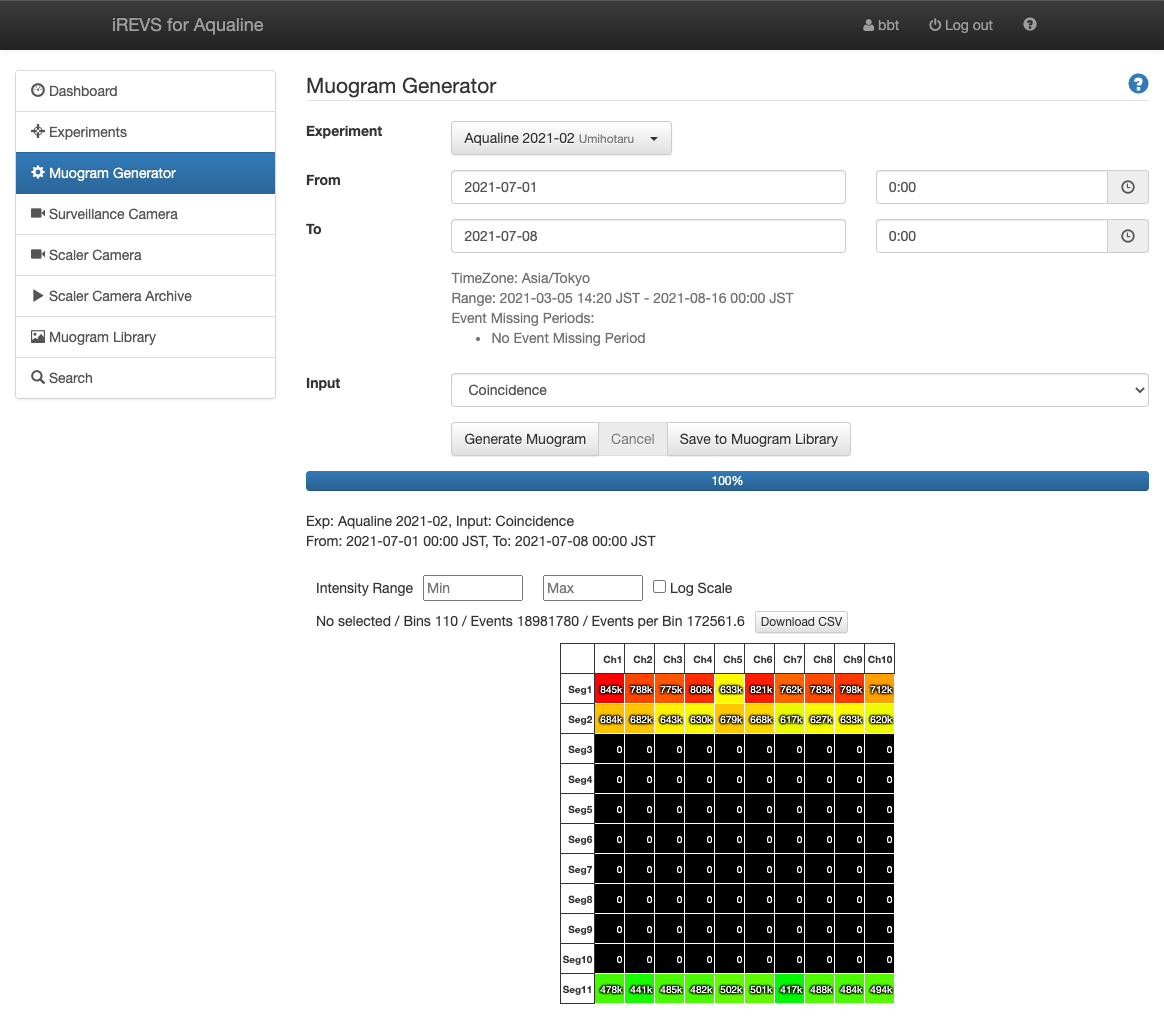
Task: Click the help question mark in top navbar
Action: tap(1030, 25)
